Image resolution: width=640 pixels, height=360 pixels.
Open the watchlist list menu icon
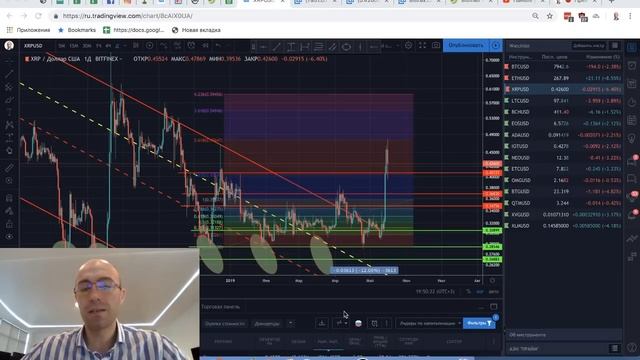pos(615,45)
